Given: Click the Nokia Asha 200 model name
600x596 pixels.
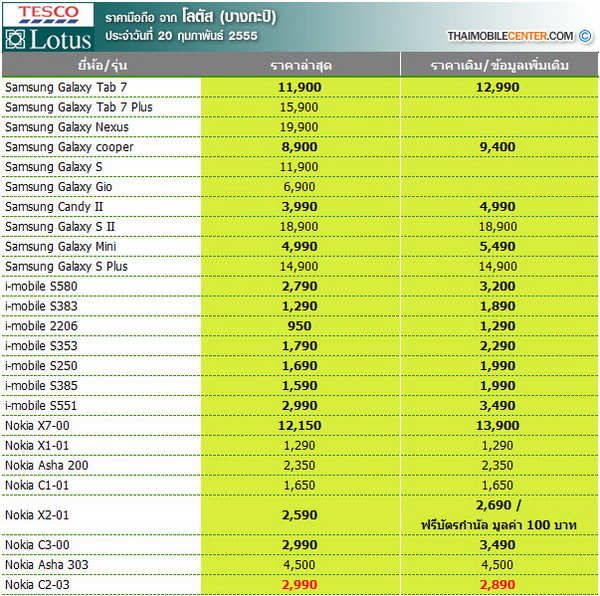Looking at the screenshot, I should pyautogui.click(x=47, y=466).
